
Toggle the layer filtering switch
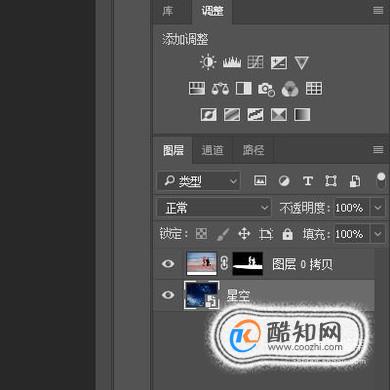(381, 180)
